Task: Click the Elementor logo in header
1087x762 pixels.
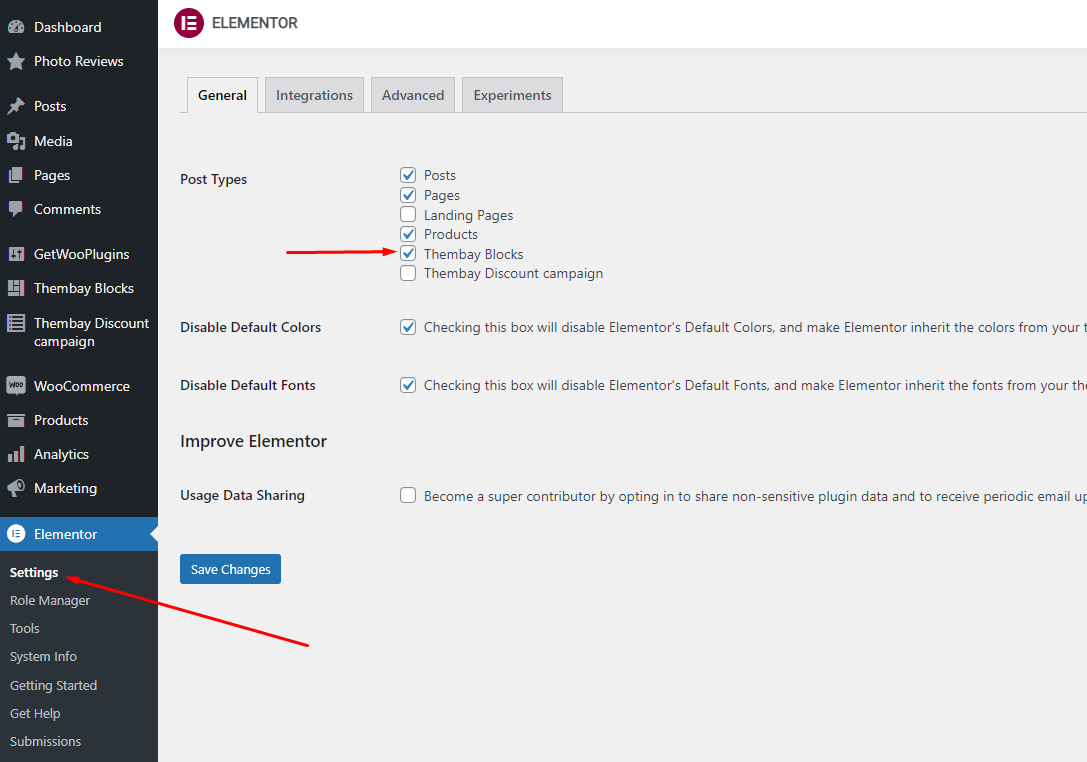Action: [189, 23]
